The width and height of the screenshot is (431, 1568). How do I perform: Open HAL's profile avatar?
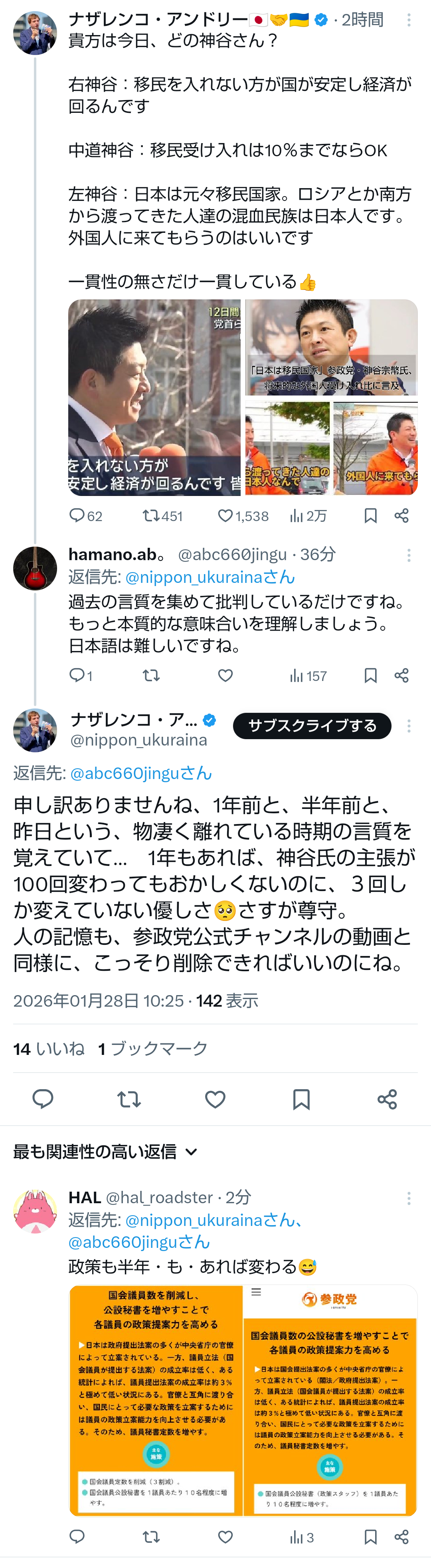(x=36, y=1211)
